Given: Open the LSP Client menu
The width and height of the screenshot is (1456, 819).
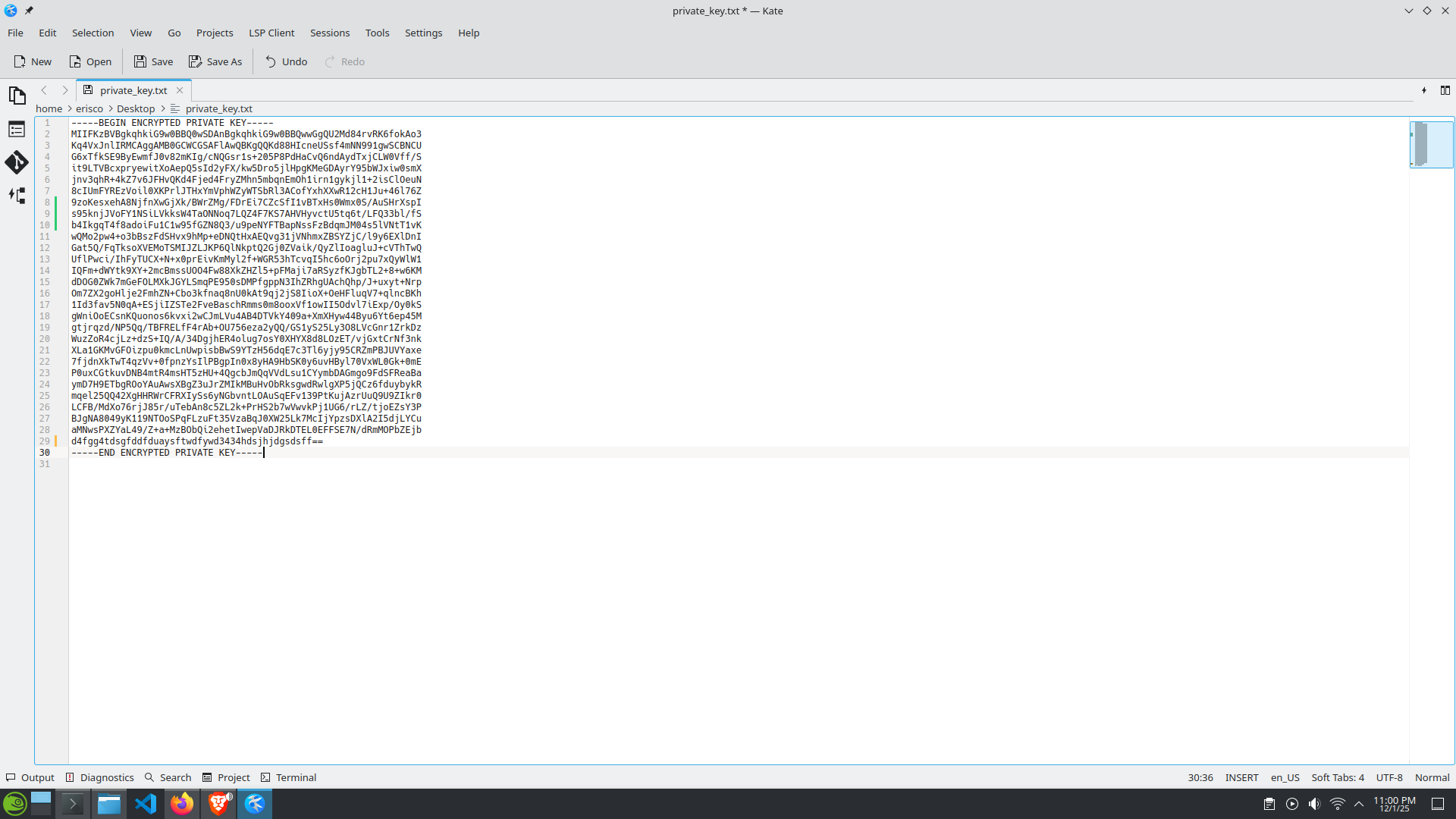Looking at the screenshot, I should tap(271, 33).
